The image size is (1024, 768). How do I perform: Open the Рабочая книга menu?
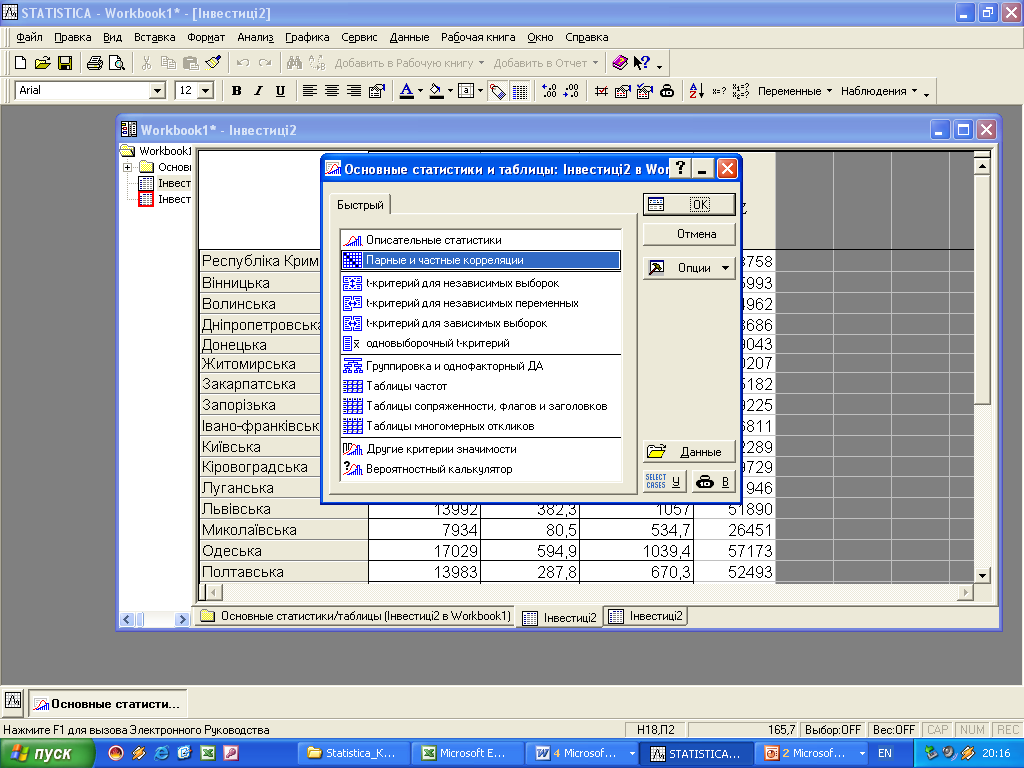pyautogui.click(x=477, y=37)
